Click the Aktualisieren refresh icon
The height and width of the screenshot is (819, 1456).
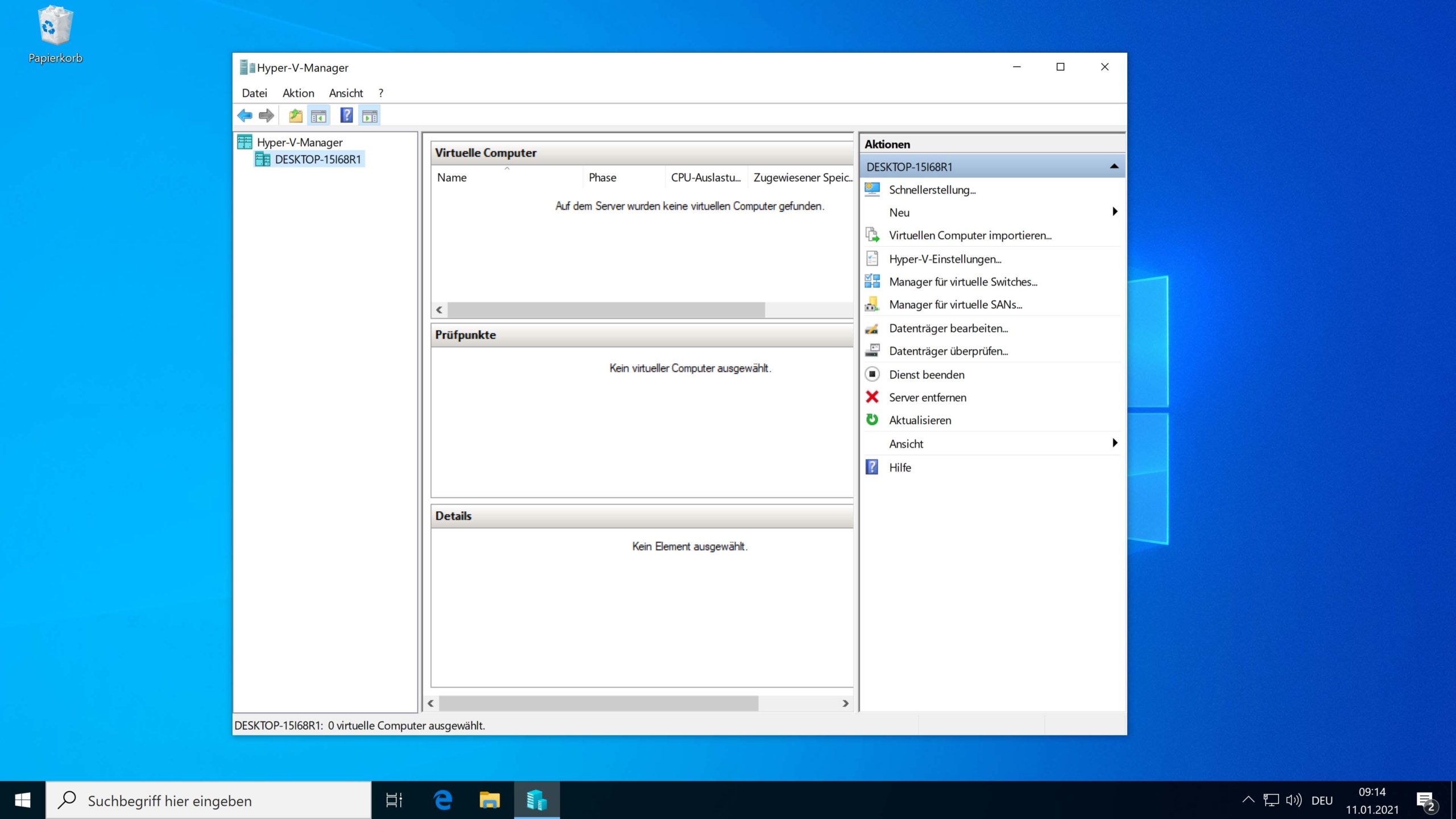(x=872, y=420)
